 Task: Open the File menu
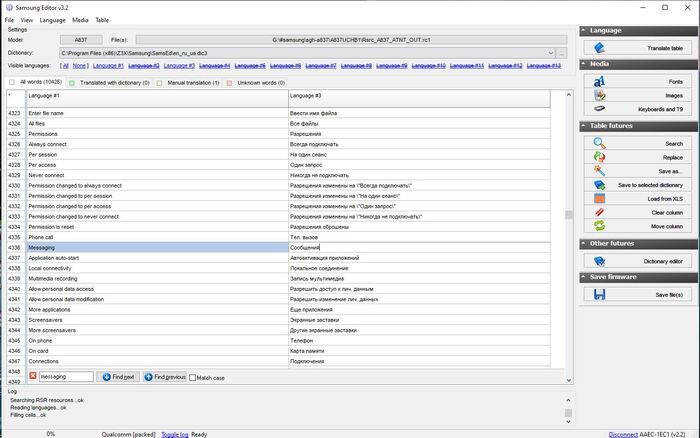pyautogui.click(x=9, y=20)
